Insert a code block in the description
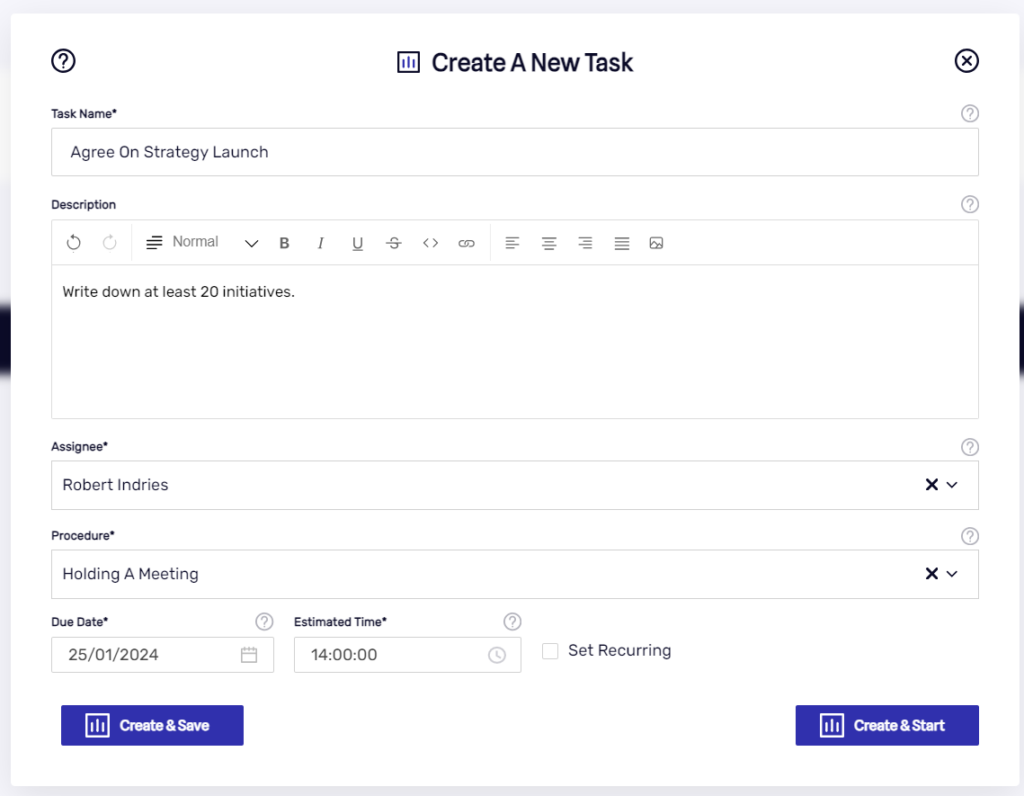1024x796 pixels. click(x=430, y=242)
